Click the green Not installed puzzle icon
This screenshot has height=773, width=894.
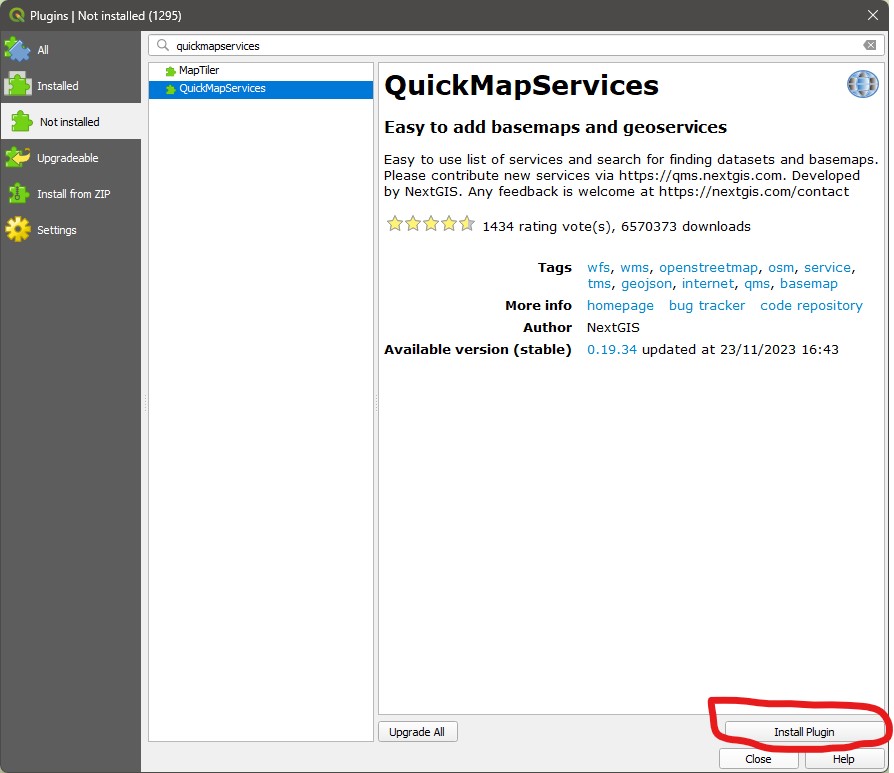tap(22, 121)
